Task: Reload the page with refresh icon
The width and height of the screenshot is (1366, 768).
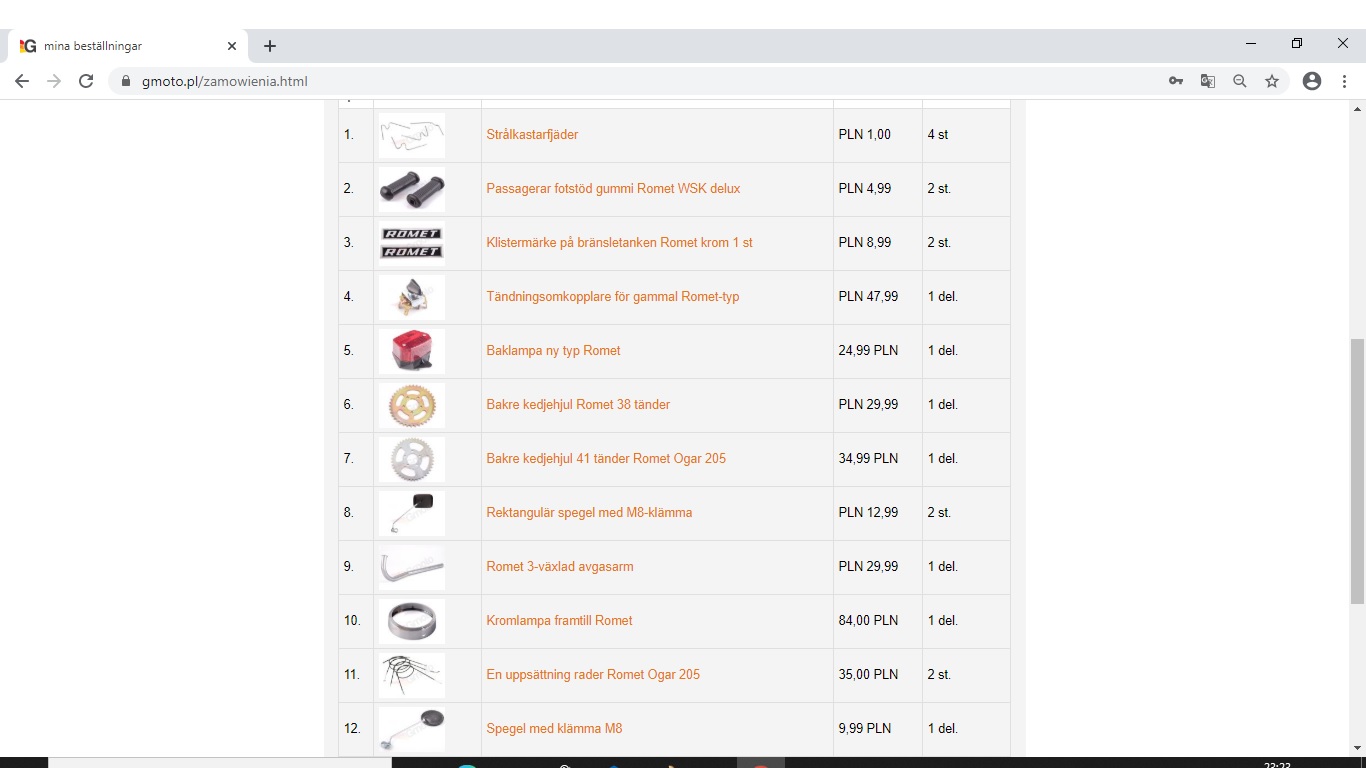Action: pos(86,81)
